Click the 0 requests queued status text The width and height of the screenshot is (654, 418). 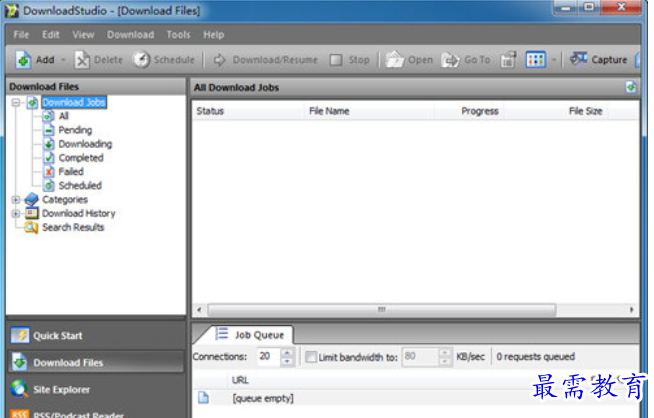coord(536,357)
